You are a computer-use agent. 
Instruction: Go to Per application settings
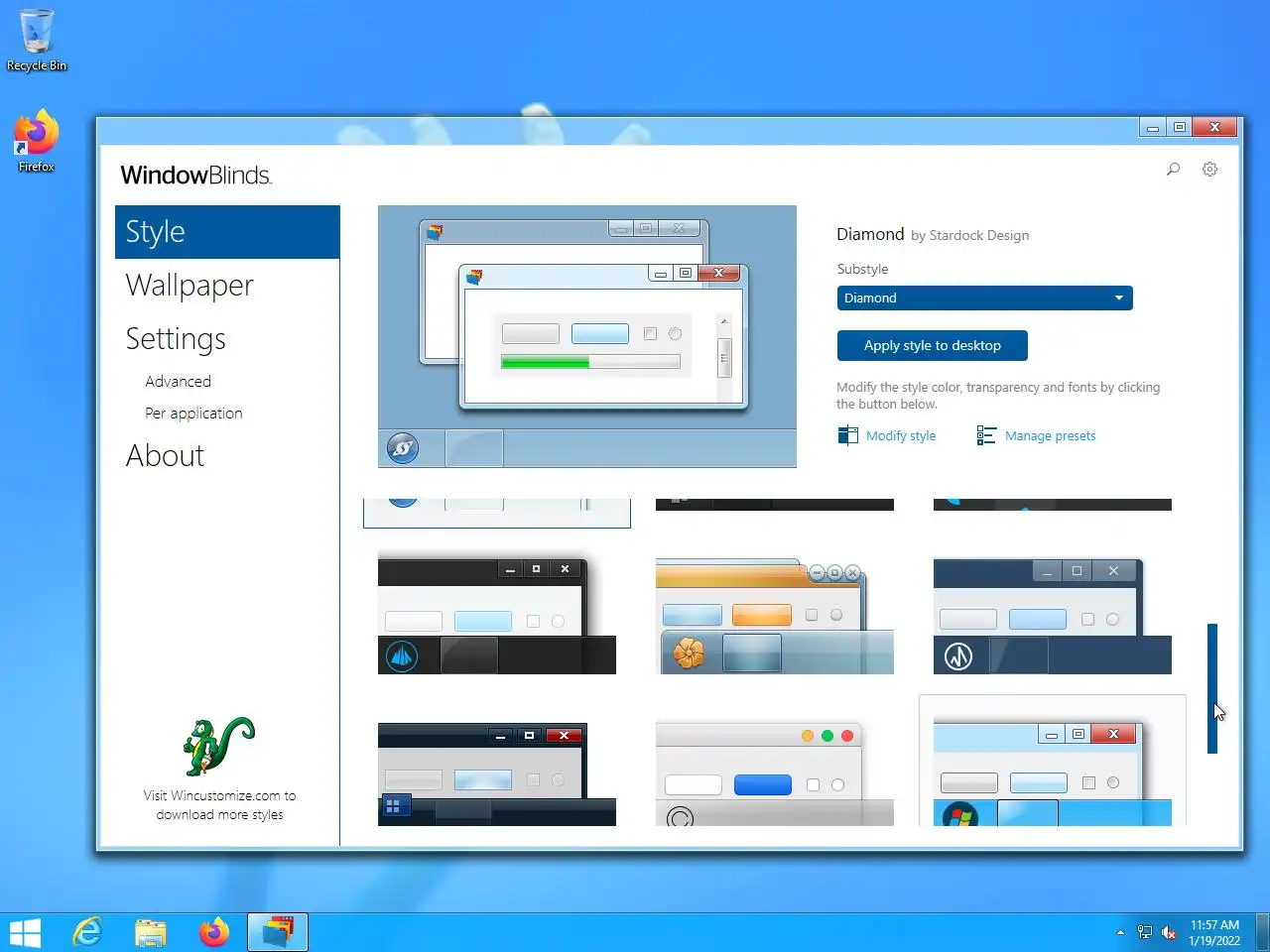(x=193, y=414)
